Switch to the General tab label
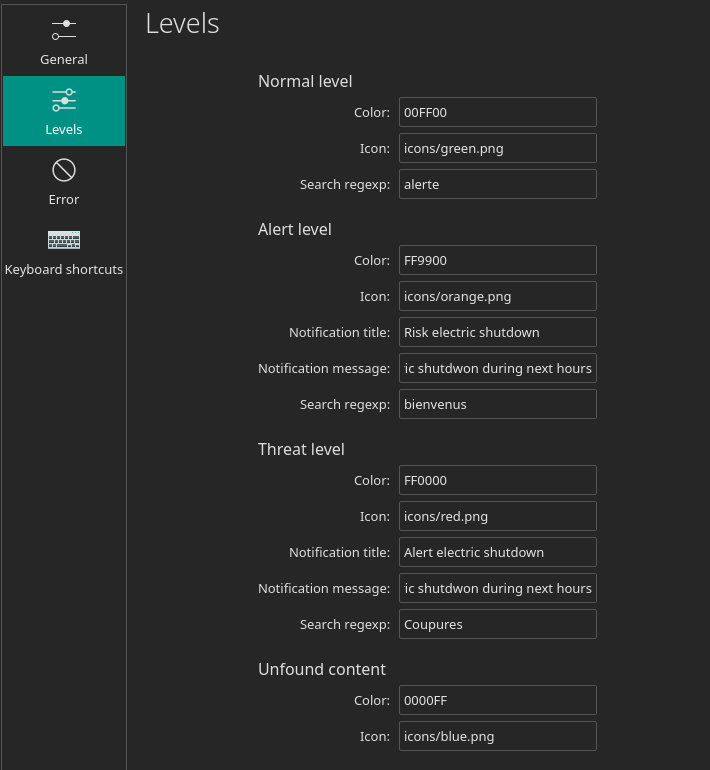The width and height of the screenshot is (710, 770). click(x=64, y=59)
